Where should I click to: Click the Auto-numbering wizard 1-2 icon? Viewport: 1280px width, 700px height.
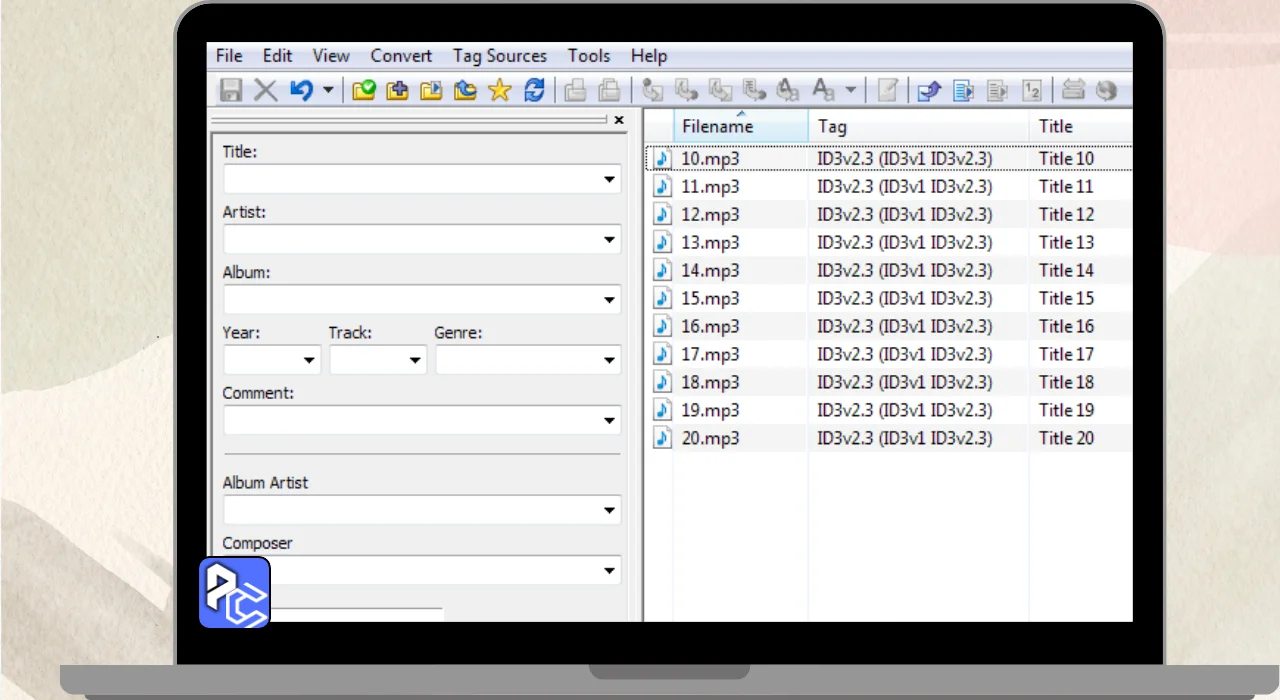(1033, 90)
